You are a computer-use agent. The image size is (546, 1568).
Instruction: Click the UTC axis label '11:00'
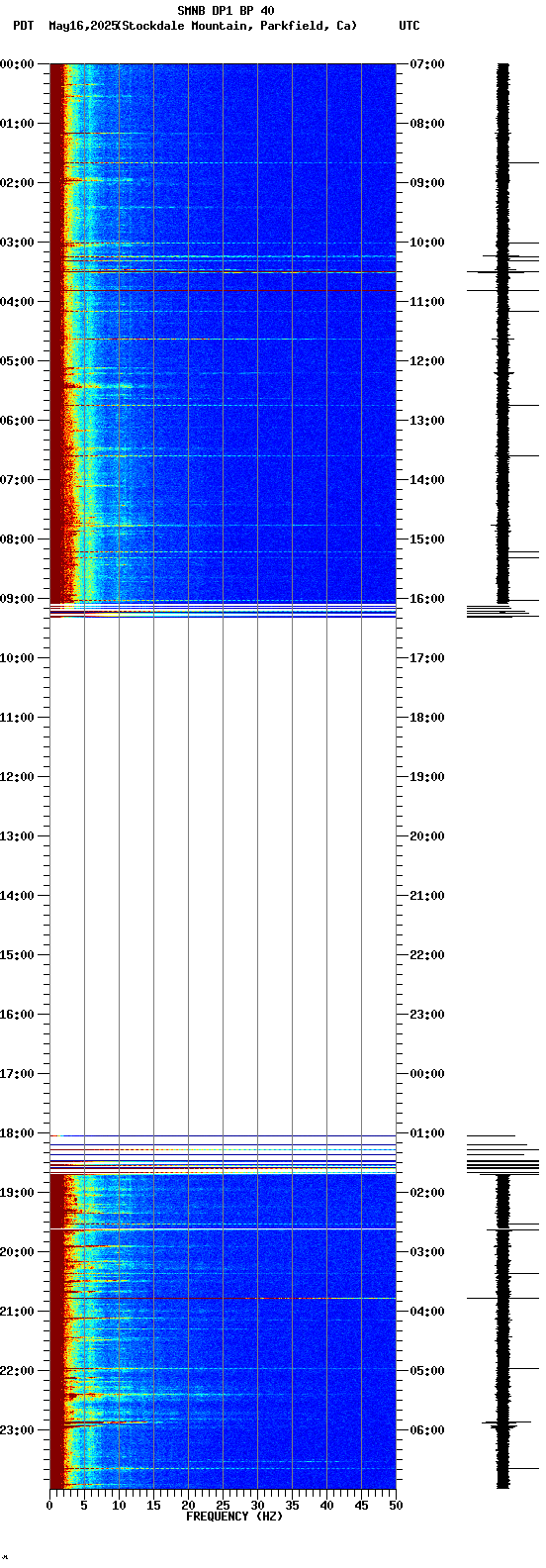(x=427, y=302)
